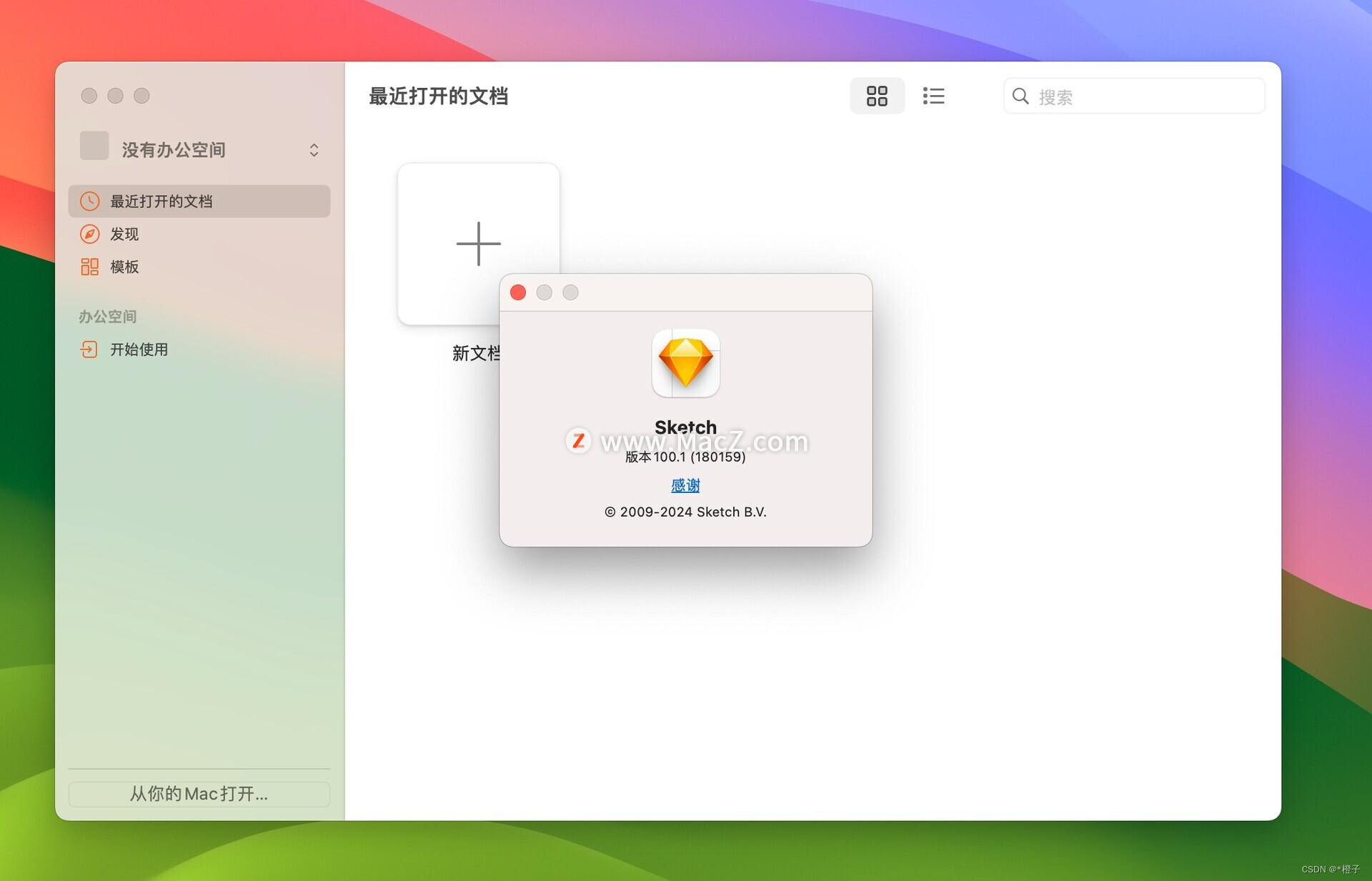Click macOS traffic light minimize button
Viewport: 1372px width, 881px height.
[x=545, y=292]
